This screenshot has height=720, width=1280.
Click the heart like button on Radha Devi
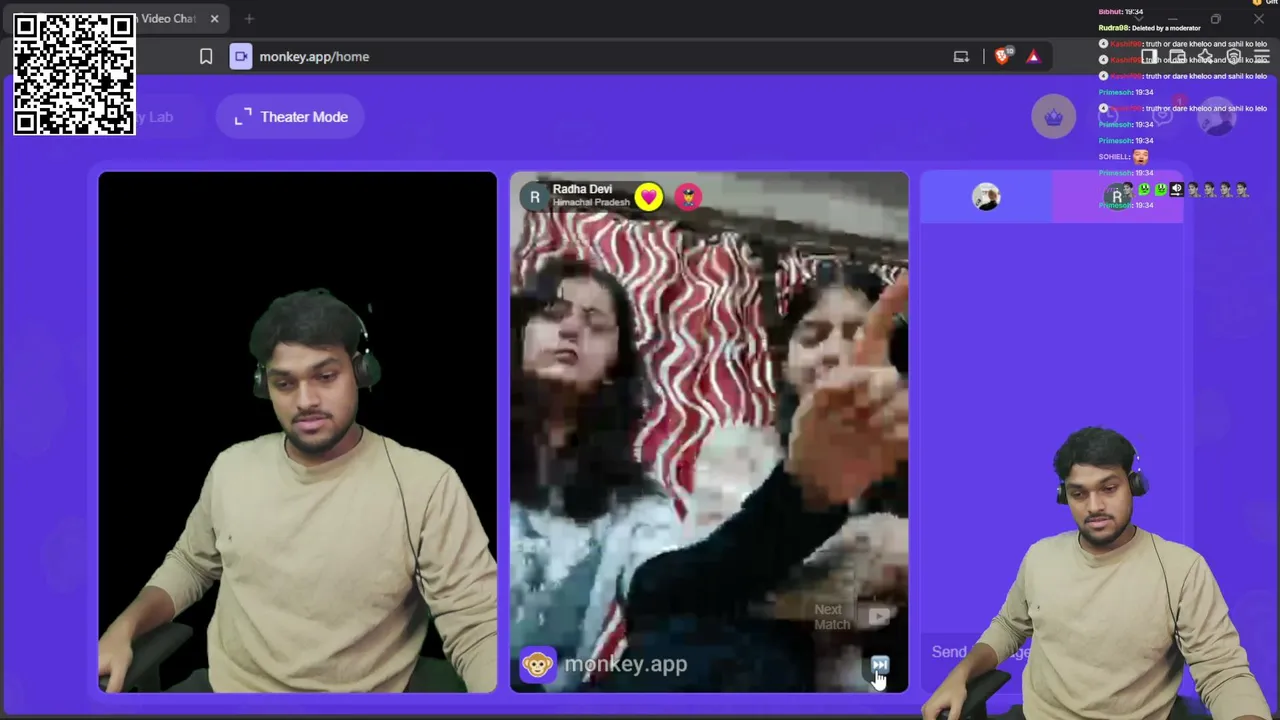click(648, 197)
